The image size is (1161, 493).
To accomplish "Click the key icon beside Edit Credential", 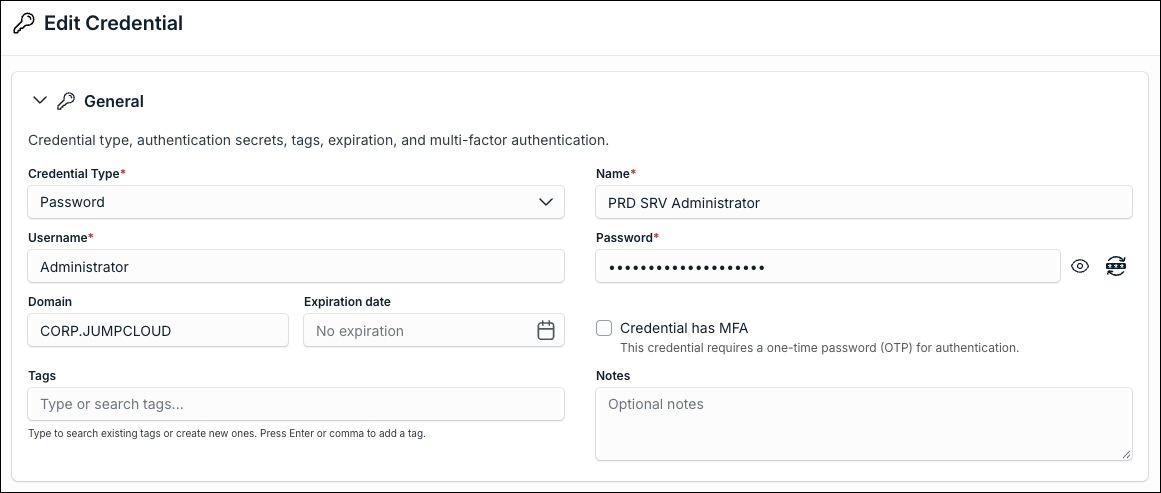I will [24, 24].
